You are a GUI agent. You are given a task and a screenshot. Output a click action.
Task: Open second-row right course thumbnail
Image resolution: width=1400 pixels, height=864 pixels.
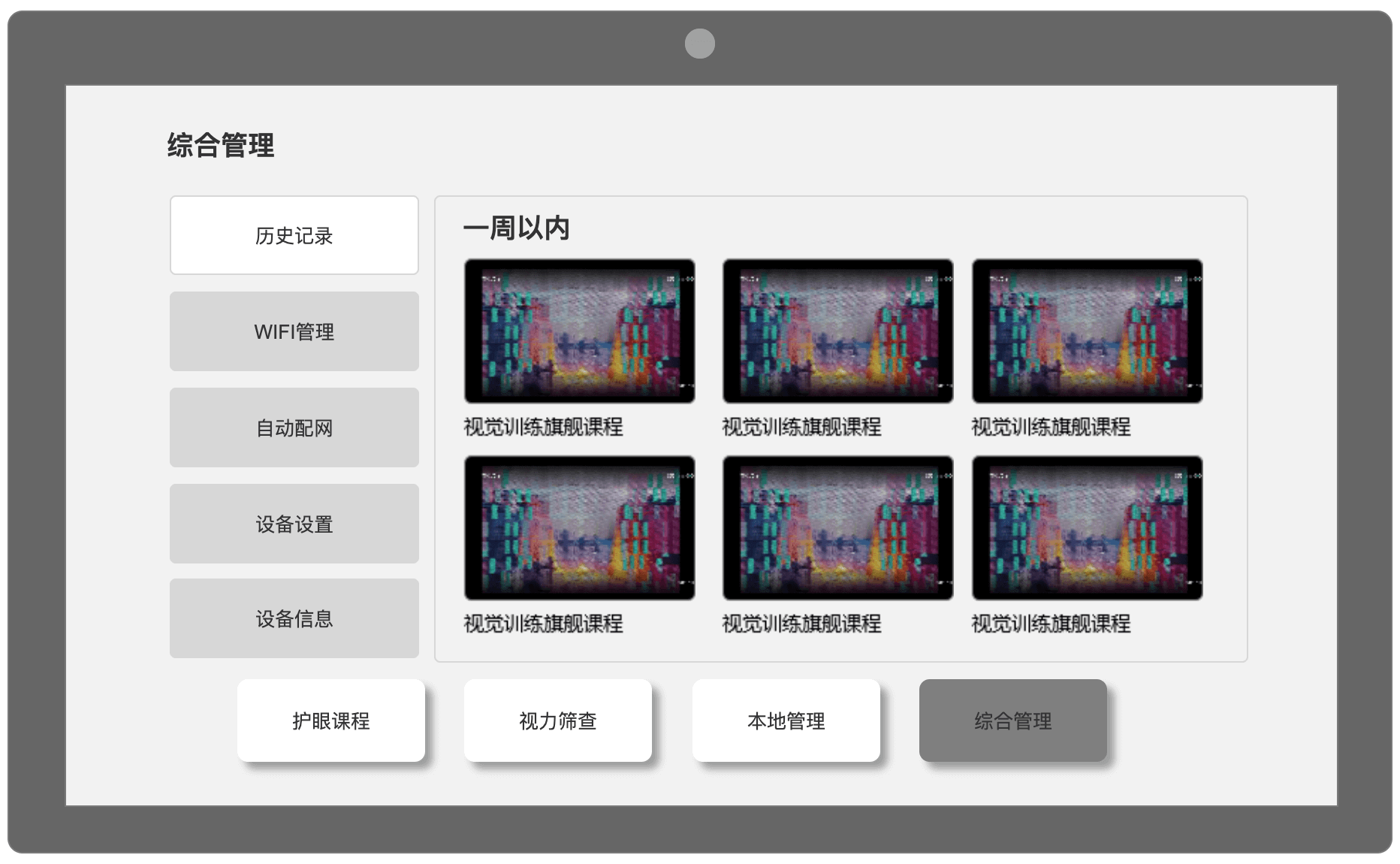[1087, 527]
